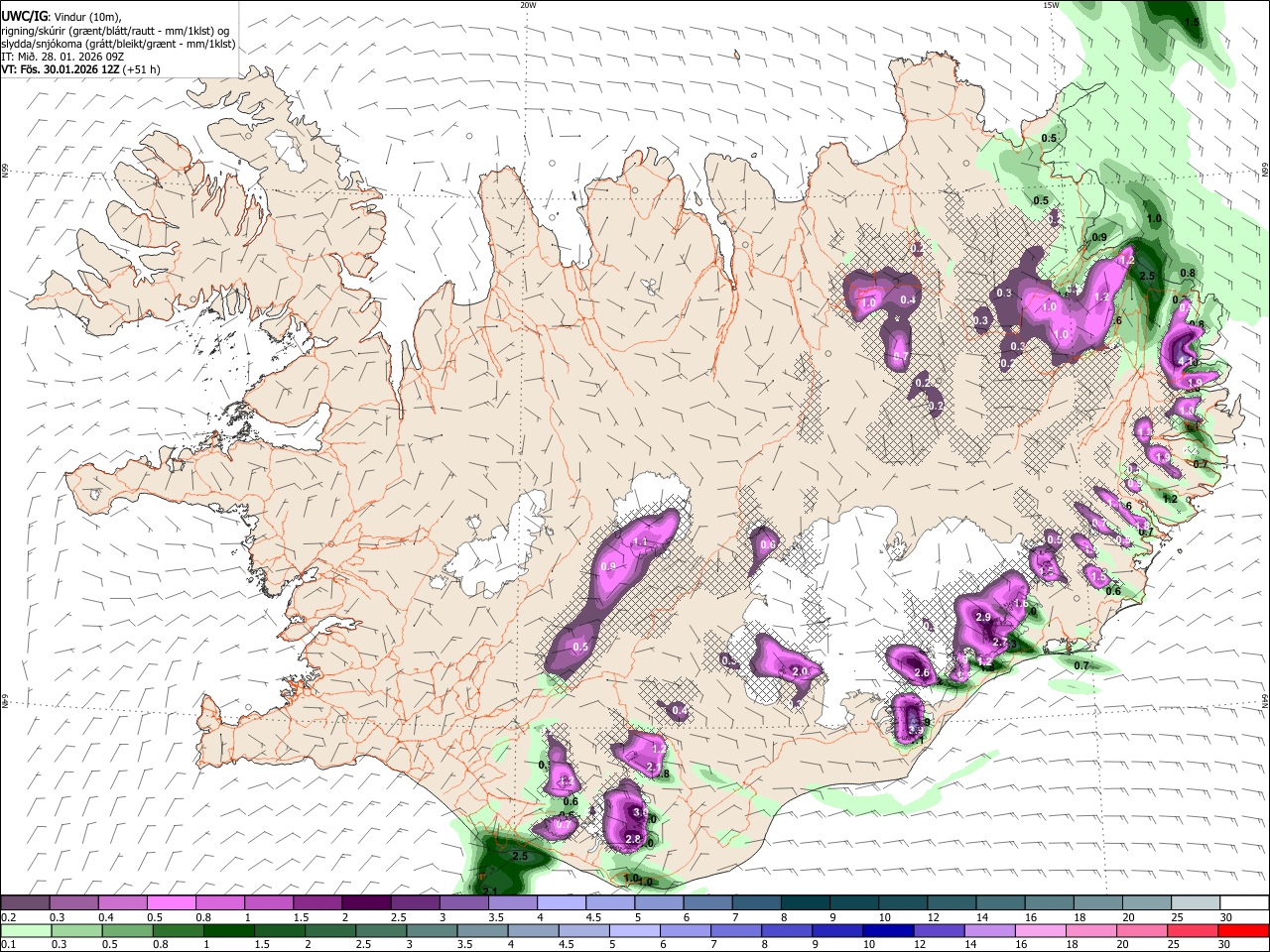Click the 1.5 rain value in the top-right corner
The image size is (1270, 952).
click(1192, 22)
